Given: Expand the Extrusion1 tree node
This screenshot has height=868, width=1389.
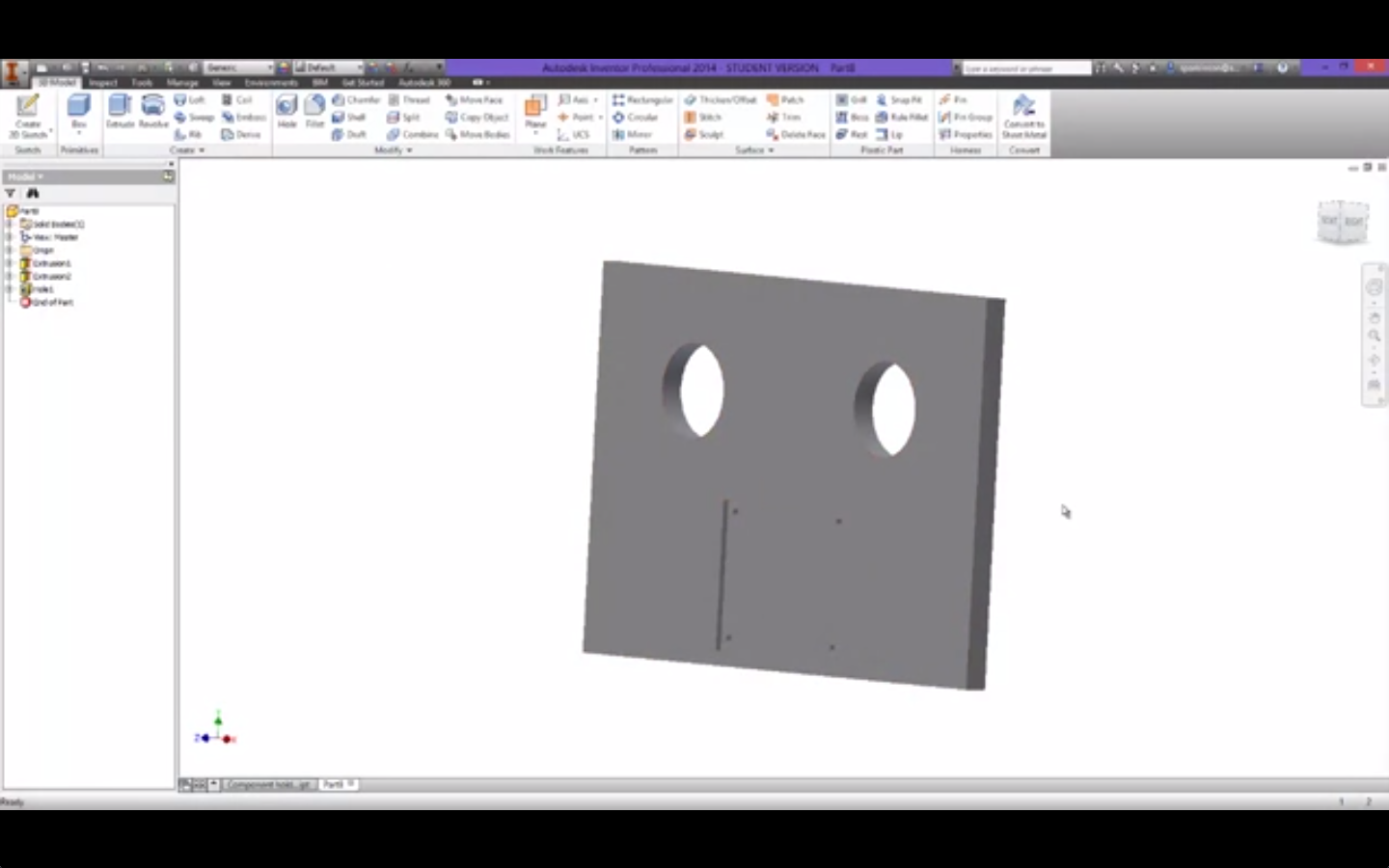Looking at the screenshot, I should tap(10, 263).
